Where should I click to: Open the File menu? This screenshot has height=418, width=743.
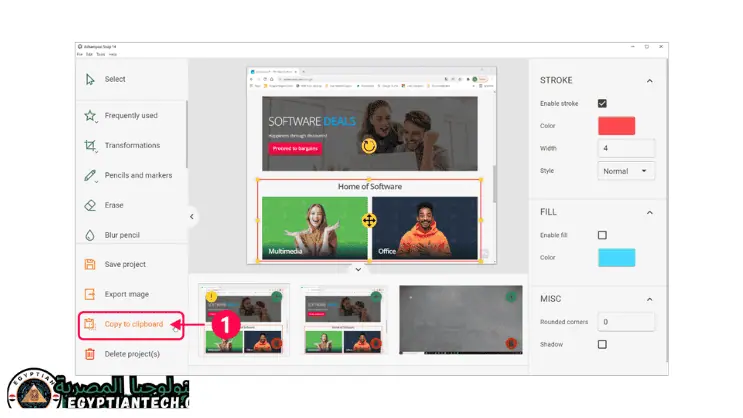click(x=79, y=54)
